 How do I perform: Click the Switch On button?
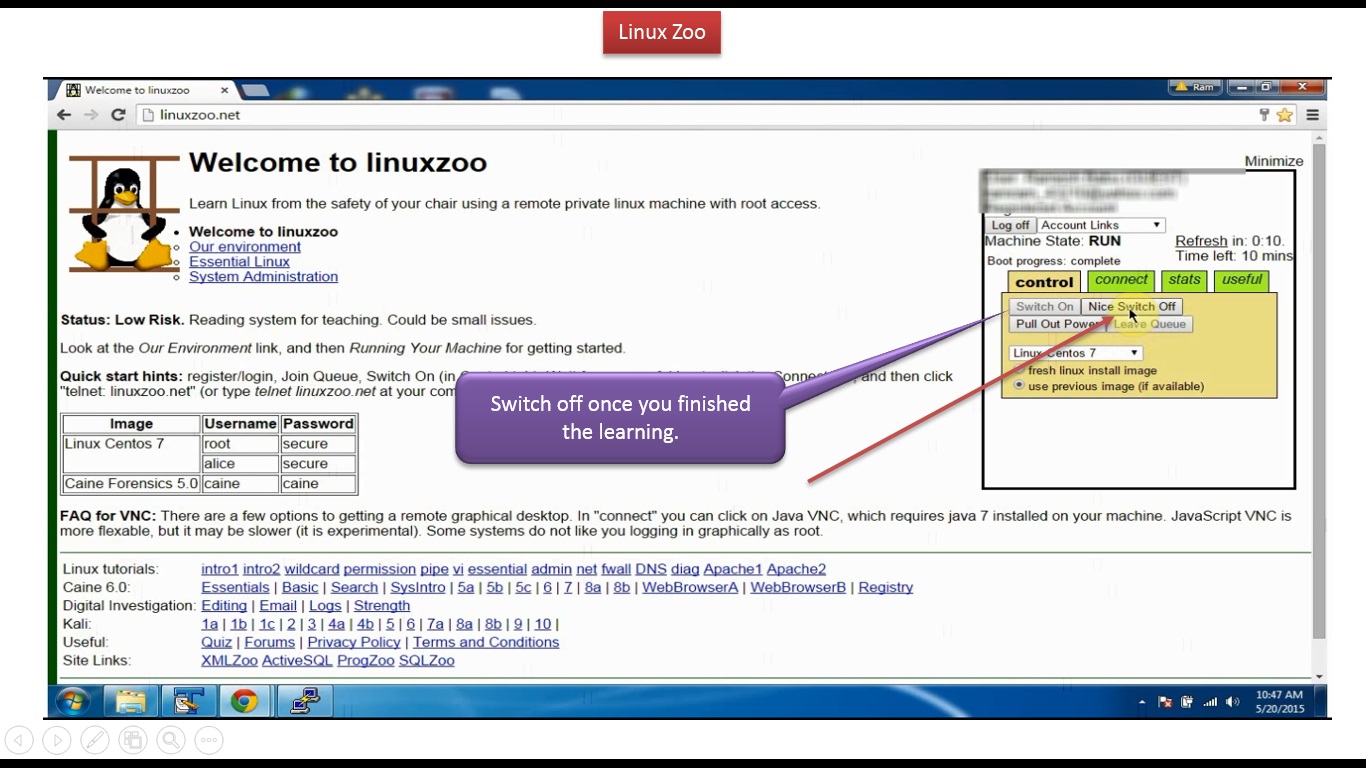pyautogui.click(x=1045, y=307)
